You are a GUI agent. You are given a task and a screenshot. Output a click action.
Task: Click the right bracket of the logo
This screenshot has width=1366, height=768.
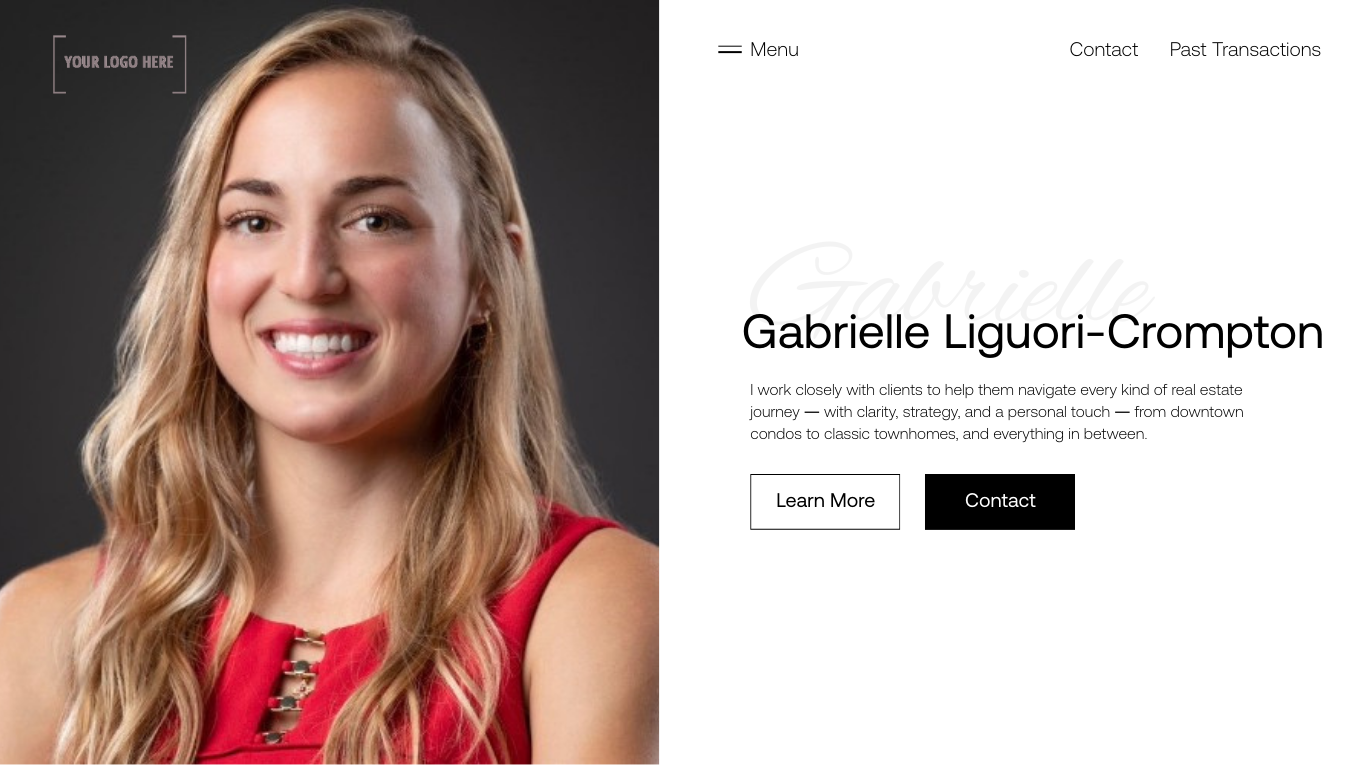pos(180,64)
